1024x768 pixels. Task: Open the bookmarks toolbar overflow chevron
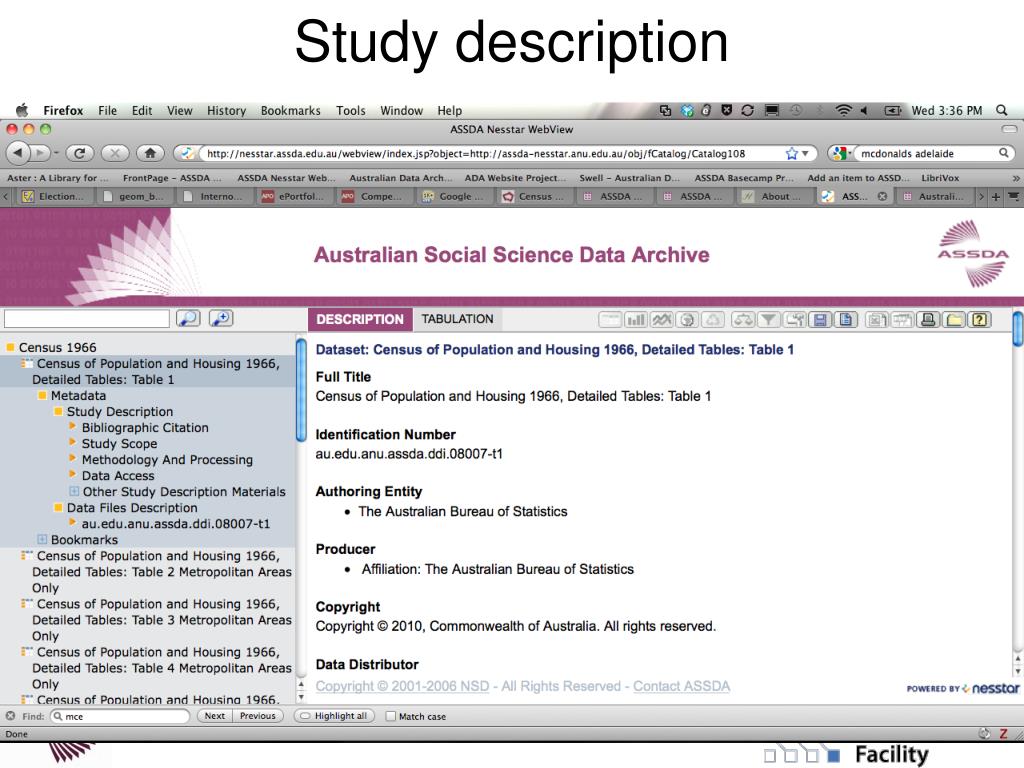pyautogui.click(x=1016, y=178)
